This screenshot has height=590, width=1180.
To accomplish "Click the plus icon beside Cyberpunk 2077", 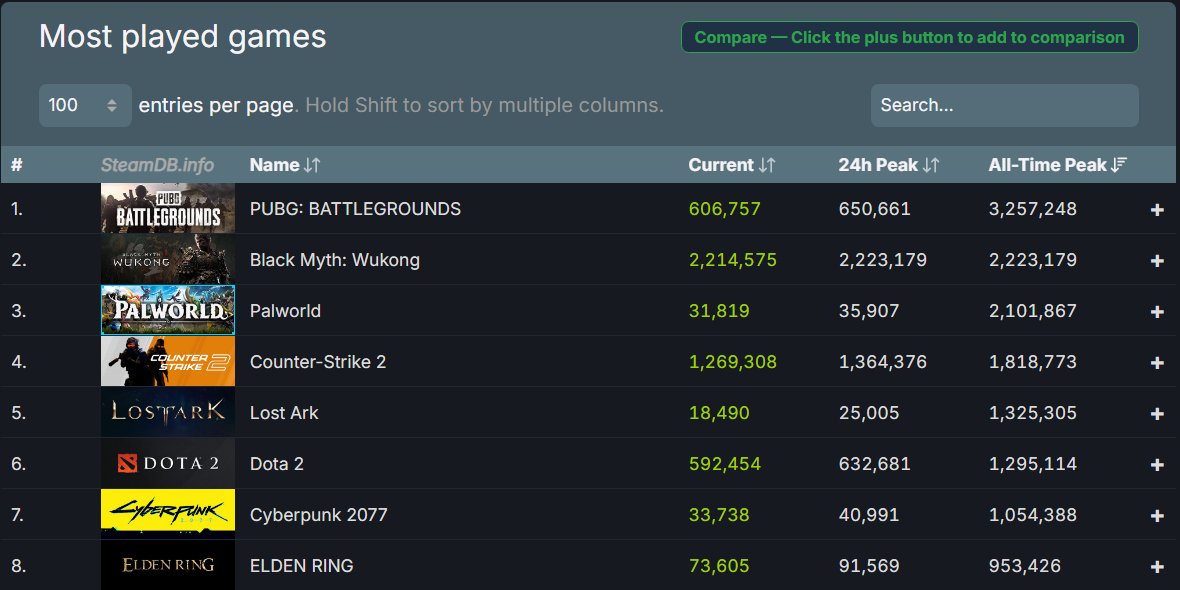I will [1156, 515].
